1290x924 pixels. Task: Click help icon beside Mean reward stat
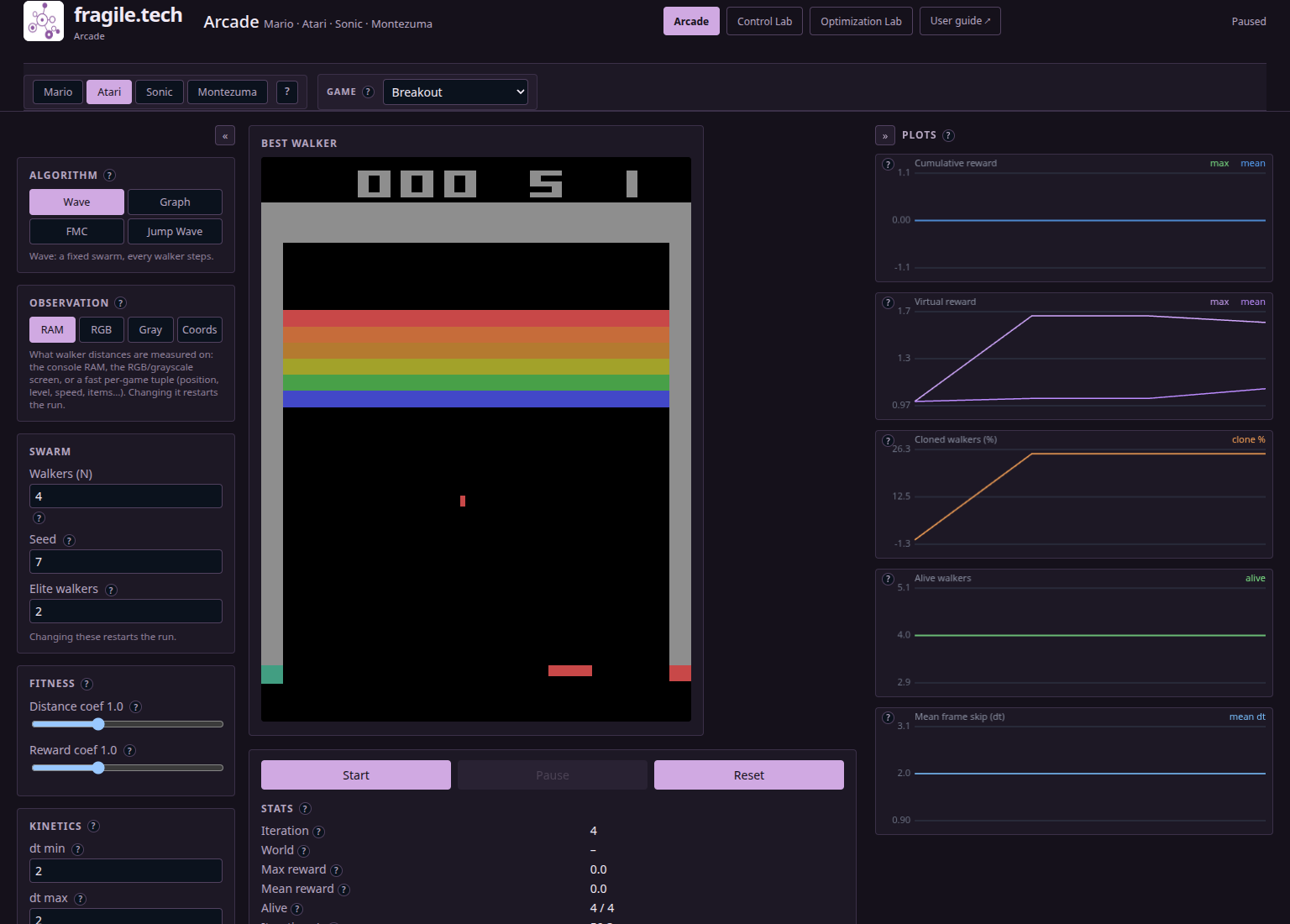343,890
